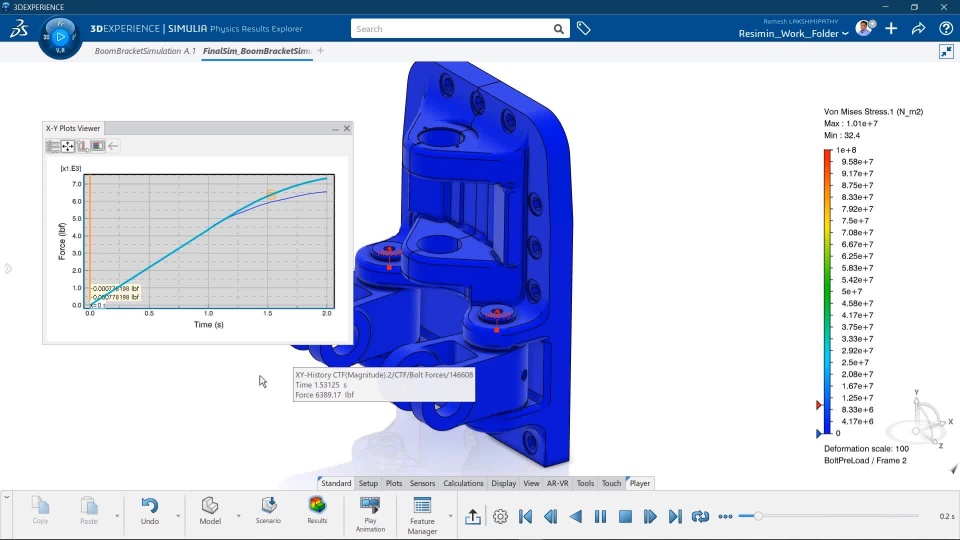Click the share arrow icon in header
Image resolution: width=960 pixels, height=540 pixels.
click(918, 29)
